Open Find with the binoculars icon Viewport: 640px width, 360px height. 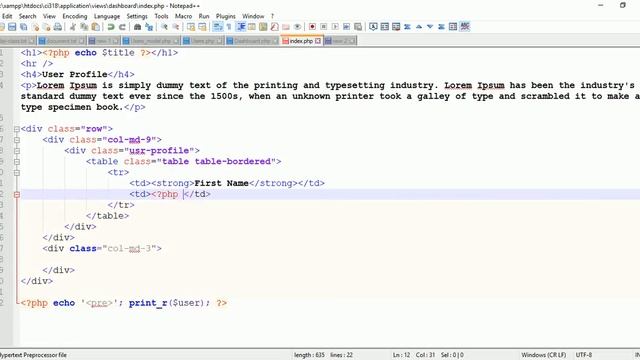[x=138, y=27]
